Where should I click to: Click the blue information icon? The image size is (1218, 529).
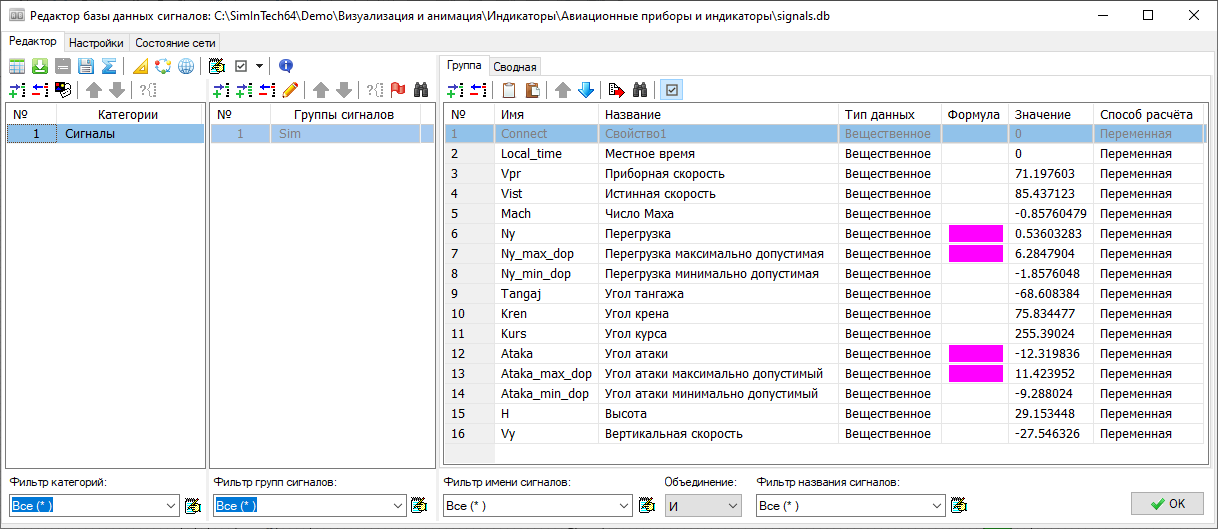pyautogui.click(x=286, y=66)
